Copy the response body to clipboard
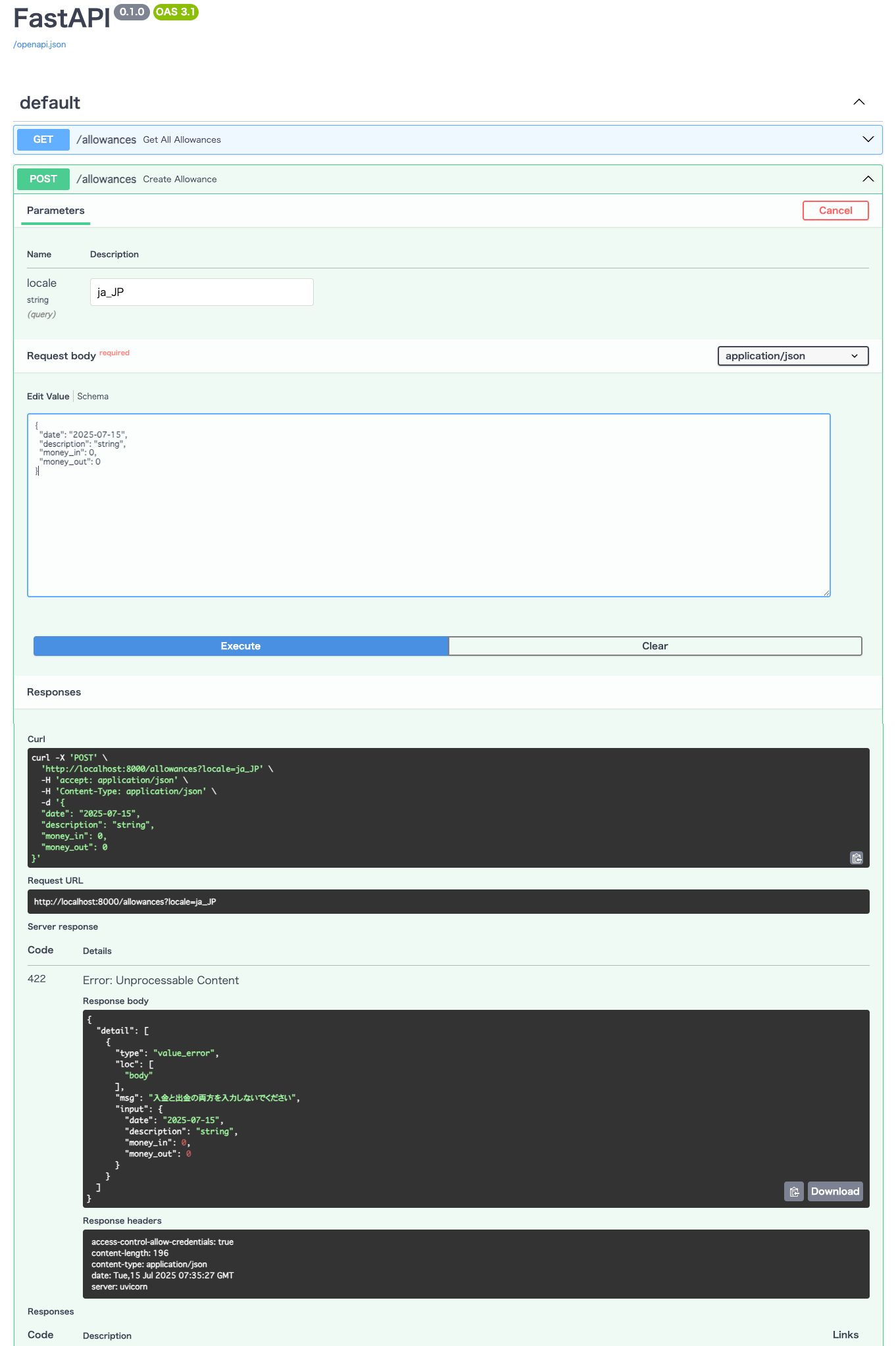Viewport: 896px width, 1346px height. [794, 1191]
